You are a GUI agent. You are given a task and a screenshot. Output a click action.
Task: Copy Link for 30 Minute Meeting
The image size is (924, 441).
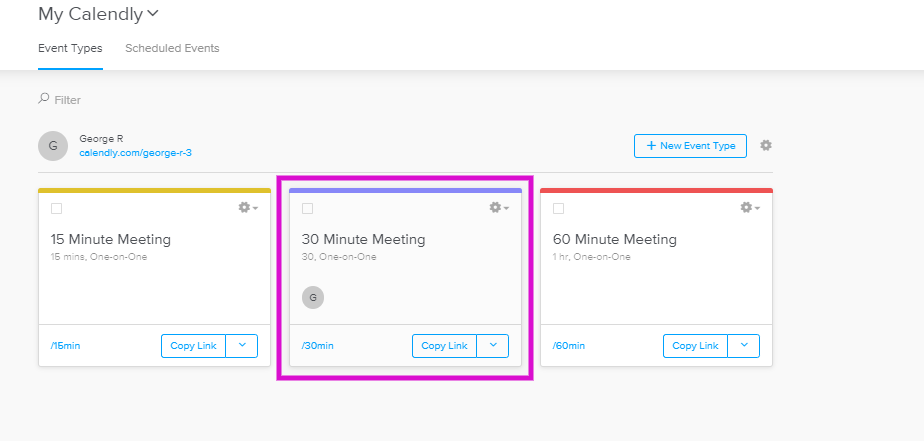point(444,345)
